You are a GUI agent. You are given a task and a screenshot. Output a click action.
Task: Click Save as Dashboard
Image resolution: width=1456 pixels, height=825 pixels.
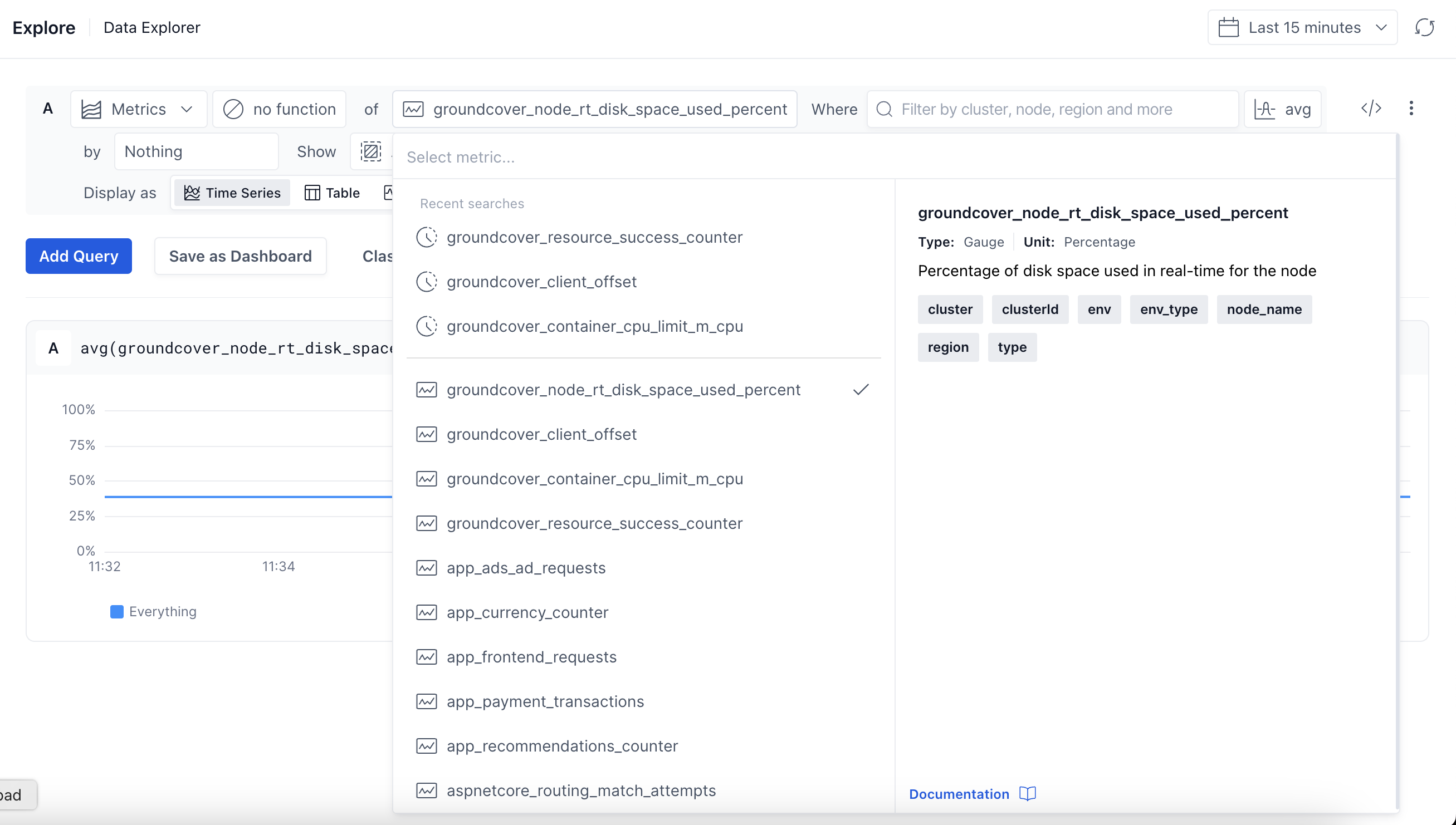pyautogui.click(x=240, y=256)
